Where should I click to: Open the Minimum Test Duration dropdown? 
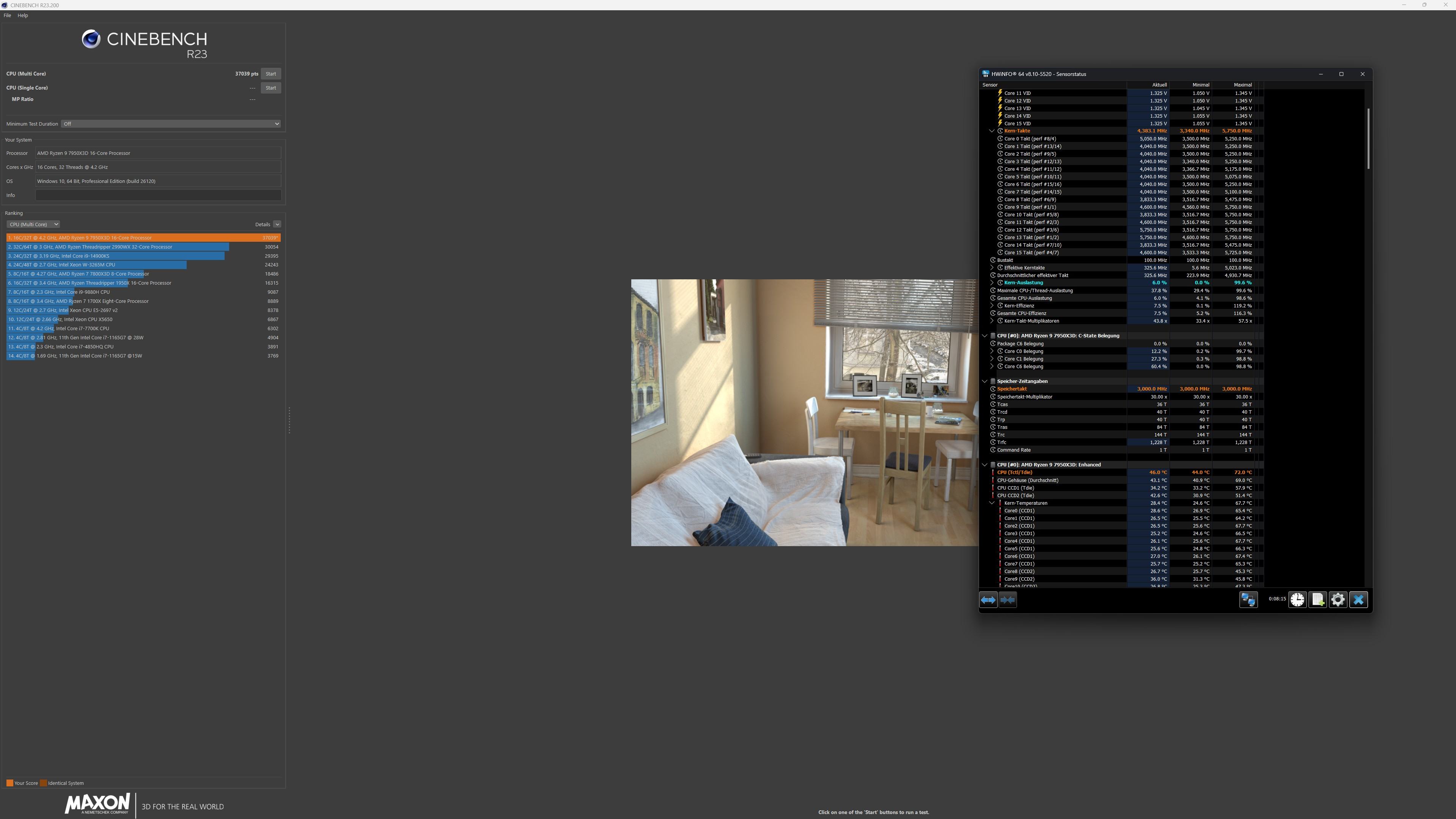click(x=171, y=124)
